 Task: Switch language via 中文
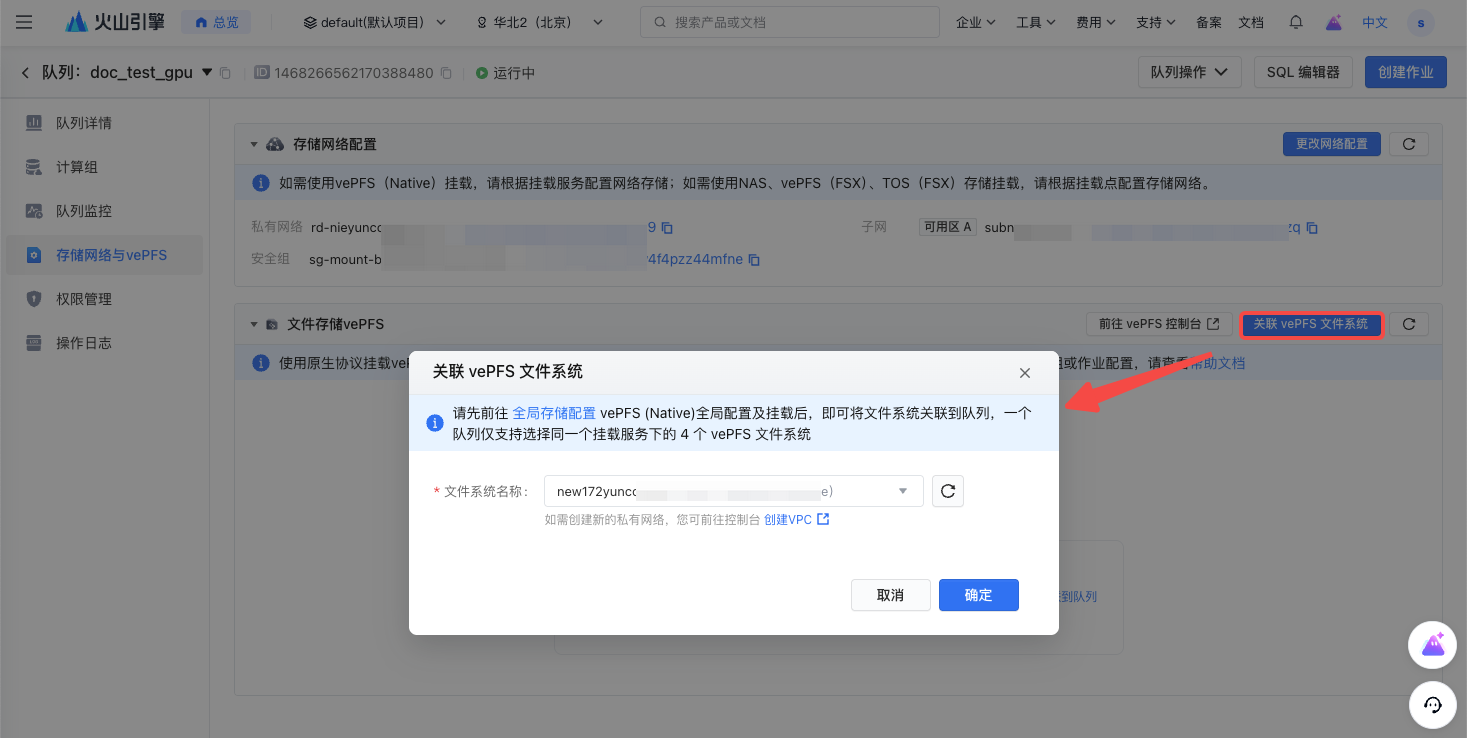1375,22
